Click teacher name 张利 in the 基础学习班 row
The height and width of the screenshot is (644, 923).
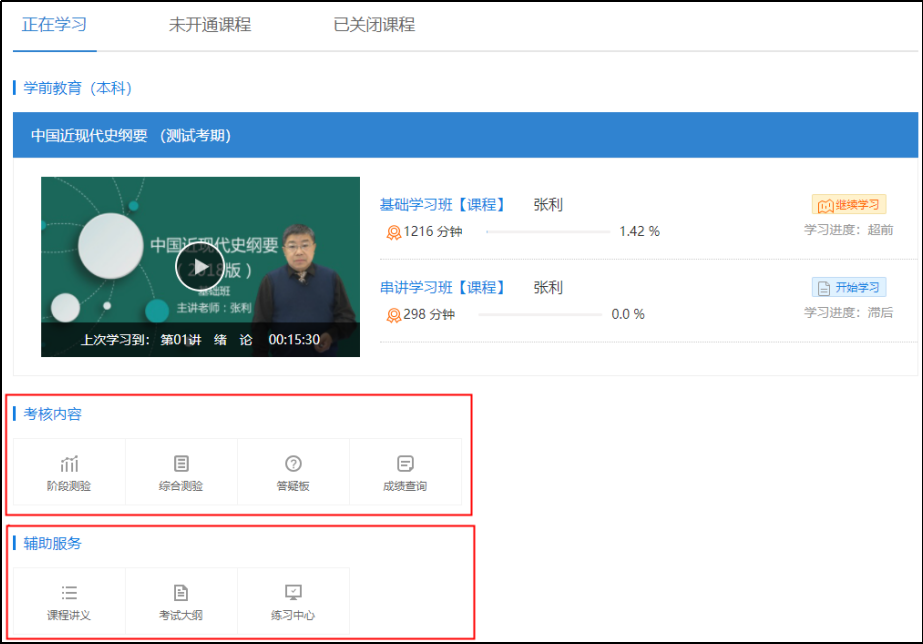pos(548,205)
